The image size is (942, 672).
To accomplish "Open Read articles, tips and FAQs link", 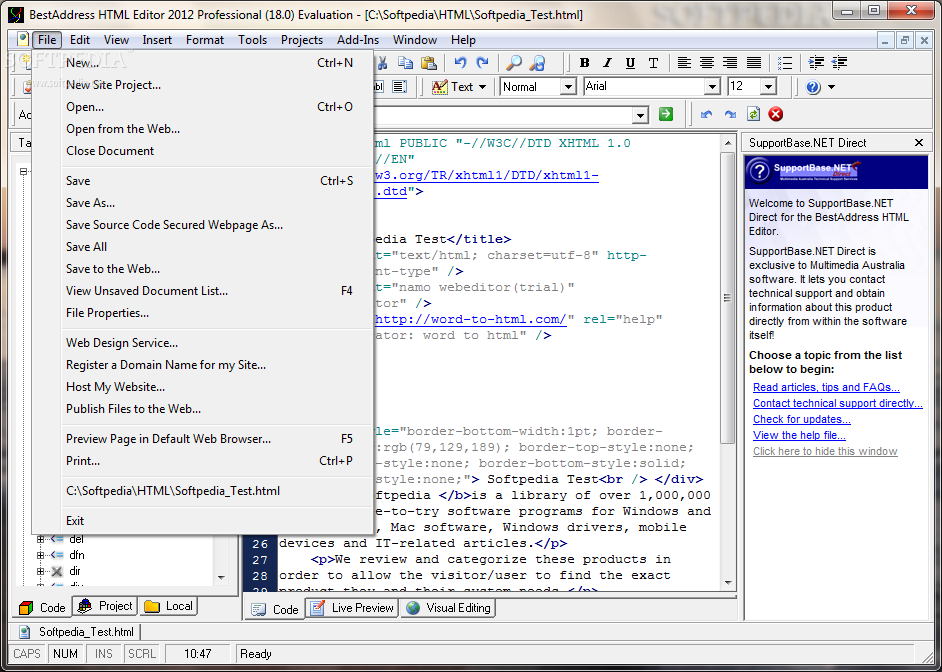I will point(826,387).
